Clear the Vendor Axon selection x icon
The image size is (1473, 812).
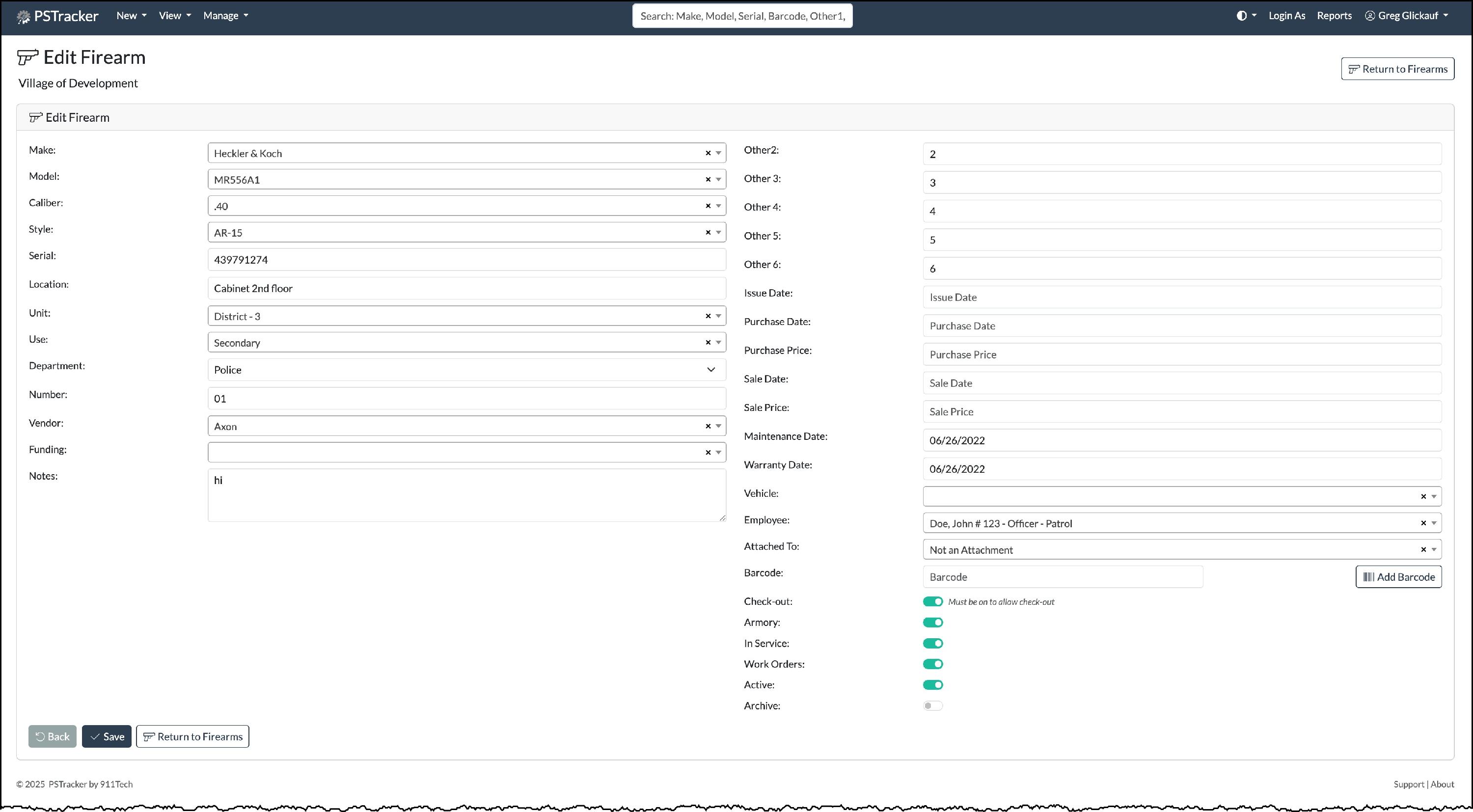tap(708, 426)
